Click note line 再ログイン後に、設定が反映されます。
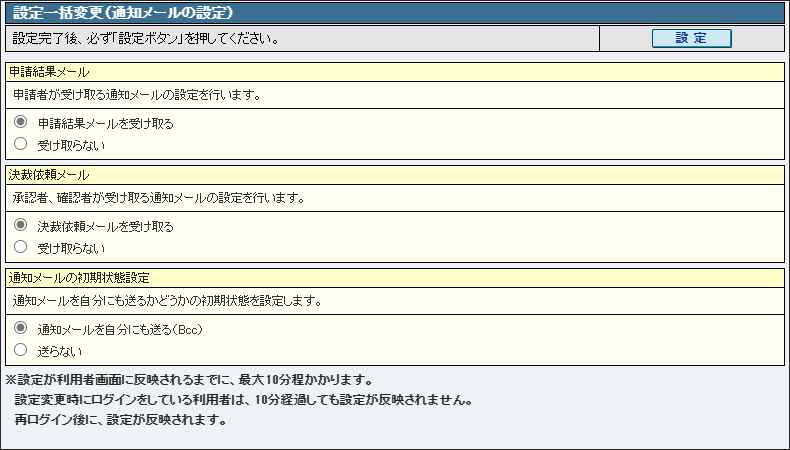Image resolution: width=790 pixels, height=450 pixels. 121,419
